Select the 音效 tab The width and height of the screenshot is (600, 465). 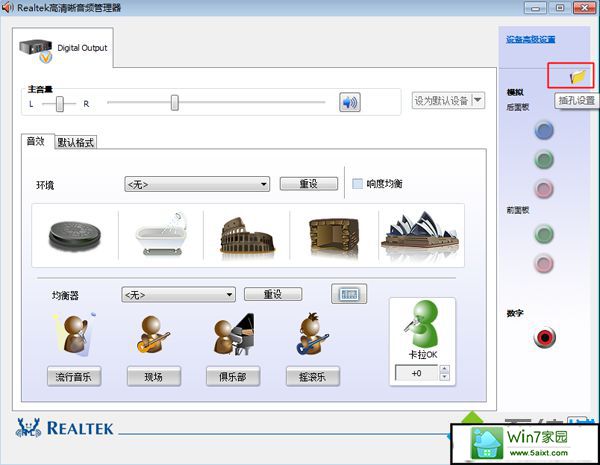[36, 141]
